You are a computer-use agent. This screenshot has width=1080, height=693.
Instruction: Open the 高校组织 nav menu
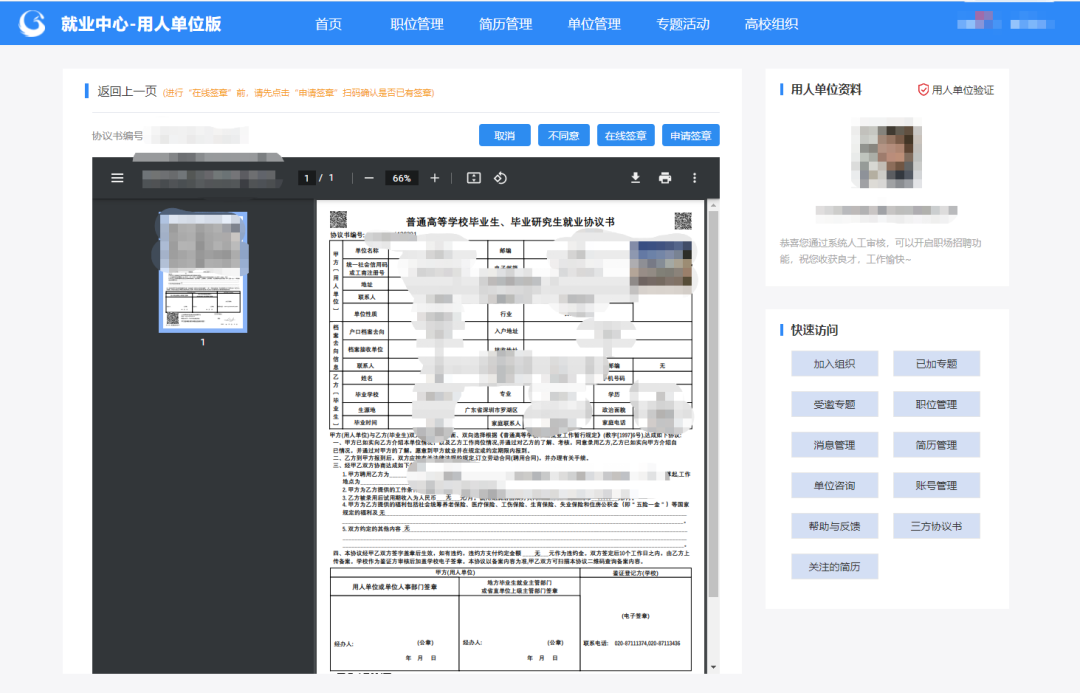click(x=771, y=24)
